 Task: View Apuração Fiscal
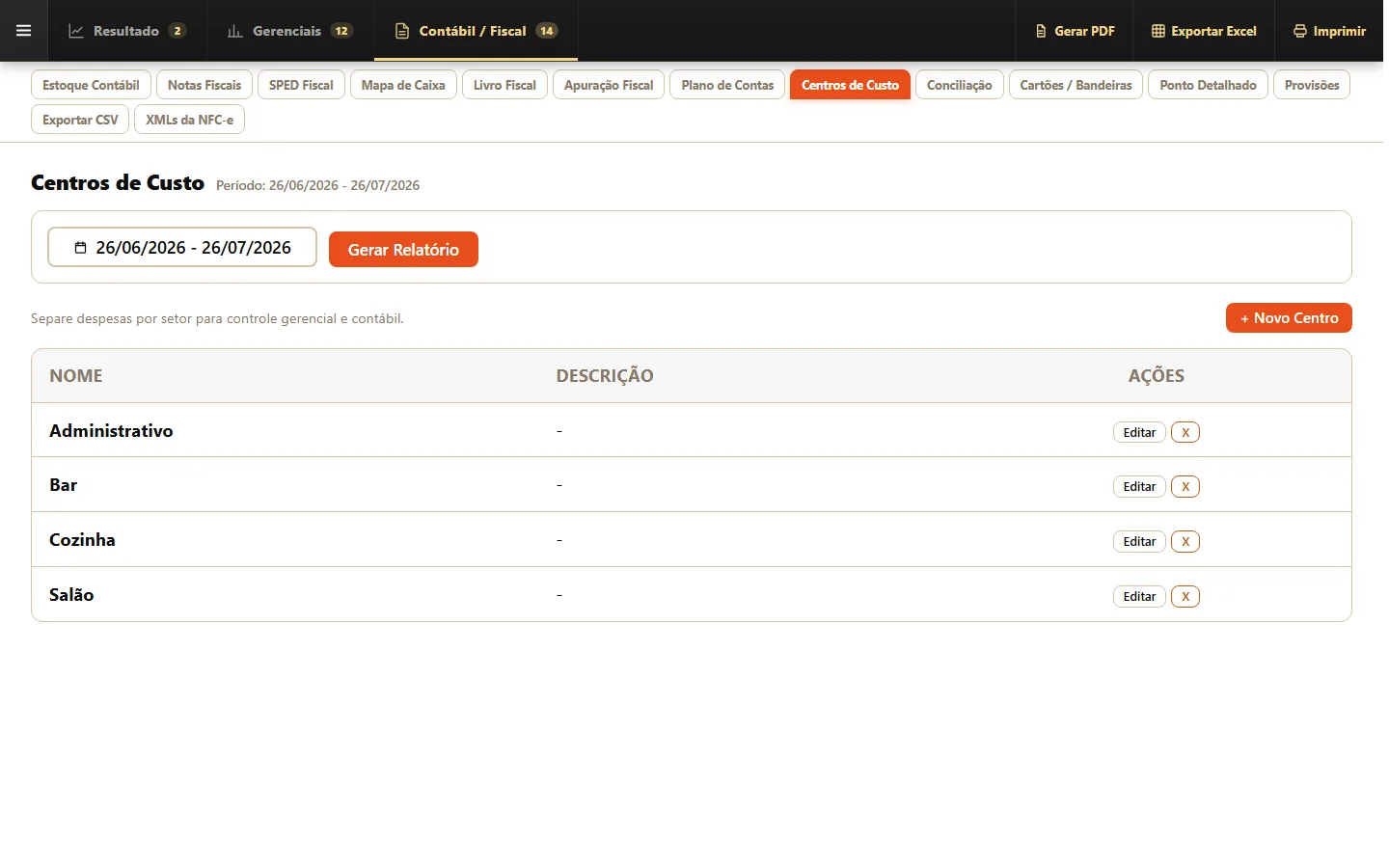click(609, 85)
